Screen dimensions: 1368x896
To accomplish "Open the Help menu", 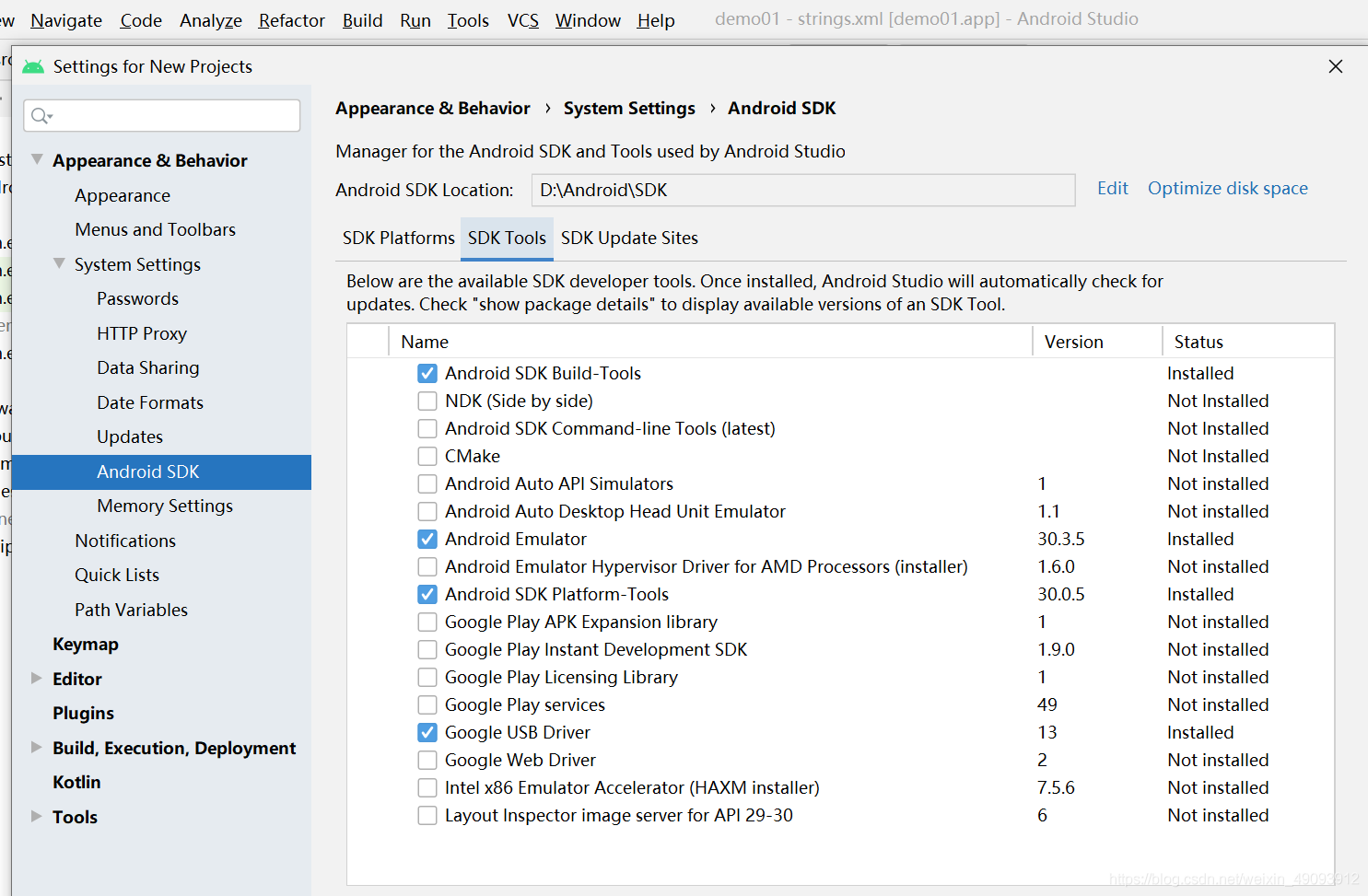I will click(656, 20).
